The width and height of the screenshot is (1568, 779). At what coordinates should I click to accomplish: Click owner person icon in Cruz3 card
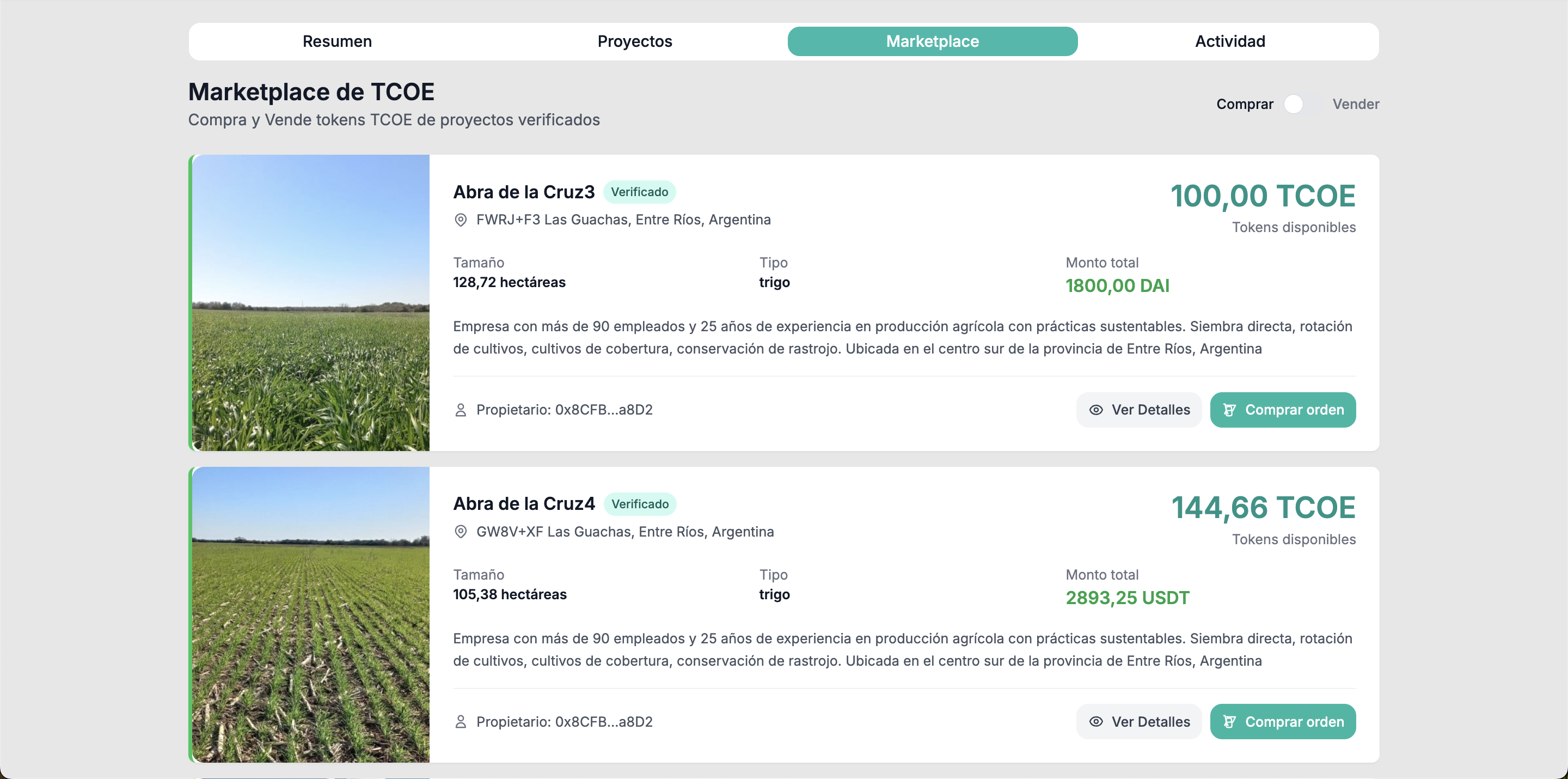click(x=461, y=410)
